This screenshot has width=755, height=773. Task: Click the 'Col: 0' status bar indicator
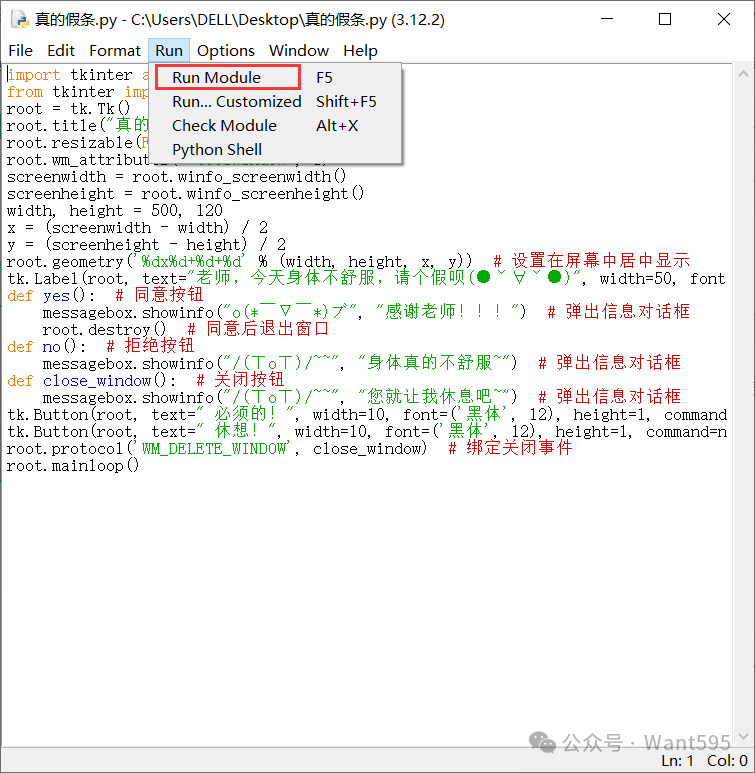(727, 761)
